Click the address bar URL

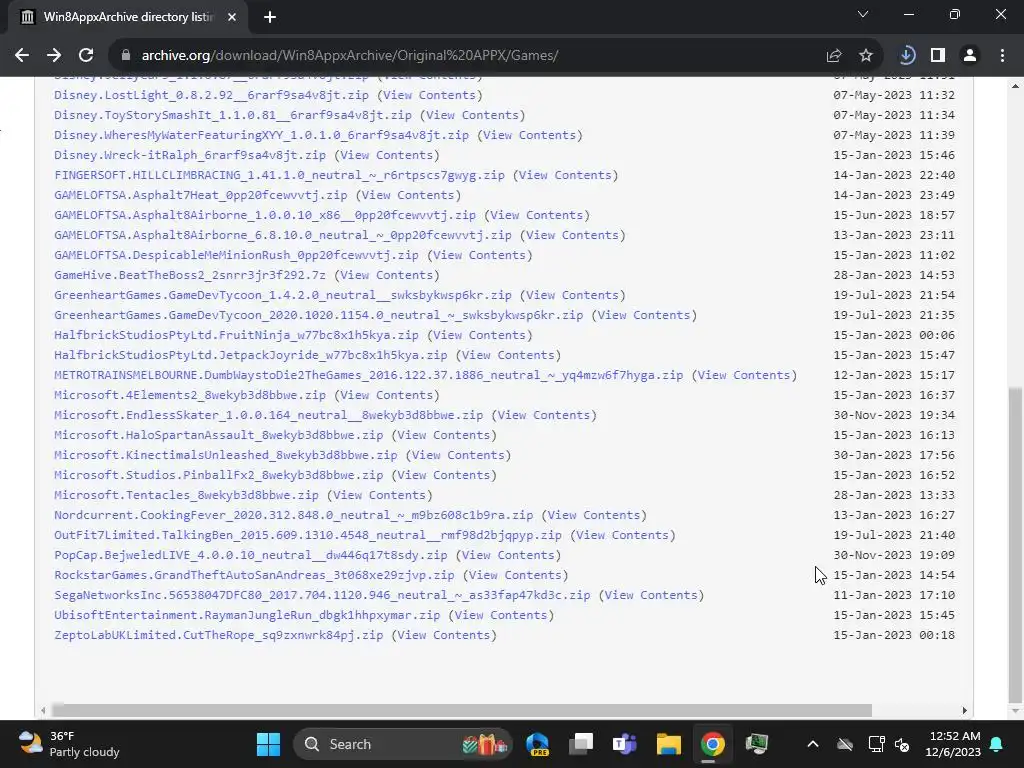(x=350, y=56)
